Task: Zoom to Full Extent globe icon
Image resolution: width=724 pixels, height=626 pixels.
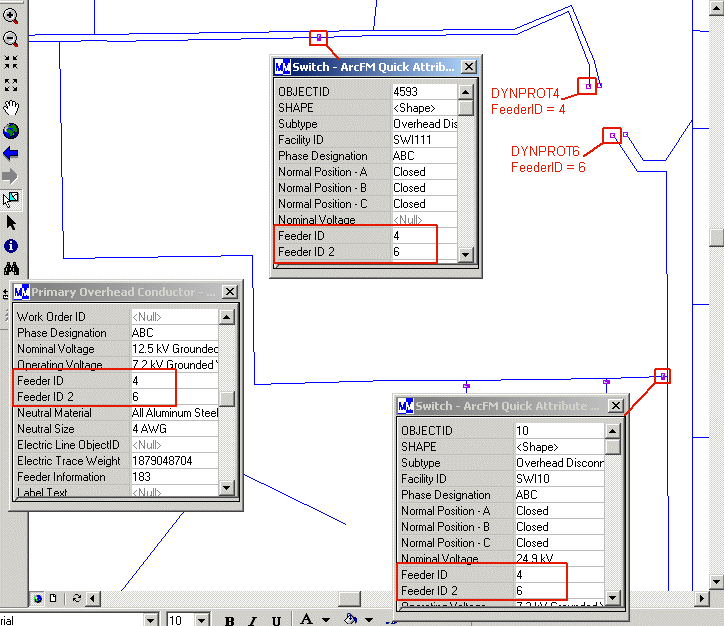Action: coord(11,131)
